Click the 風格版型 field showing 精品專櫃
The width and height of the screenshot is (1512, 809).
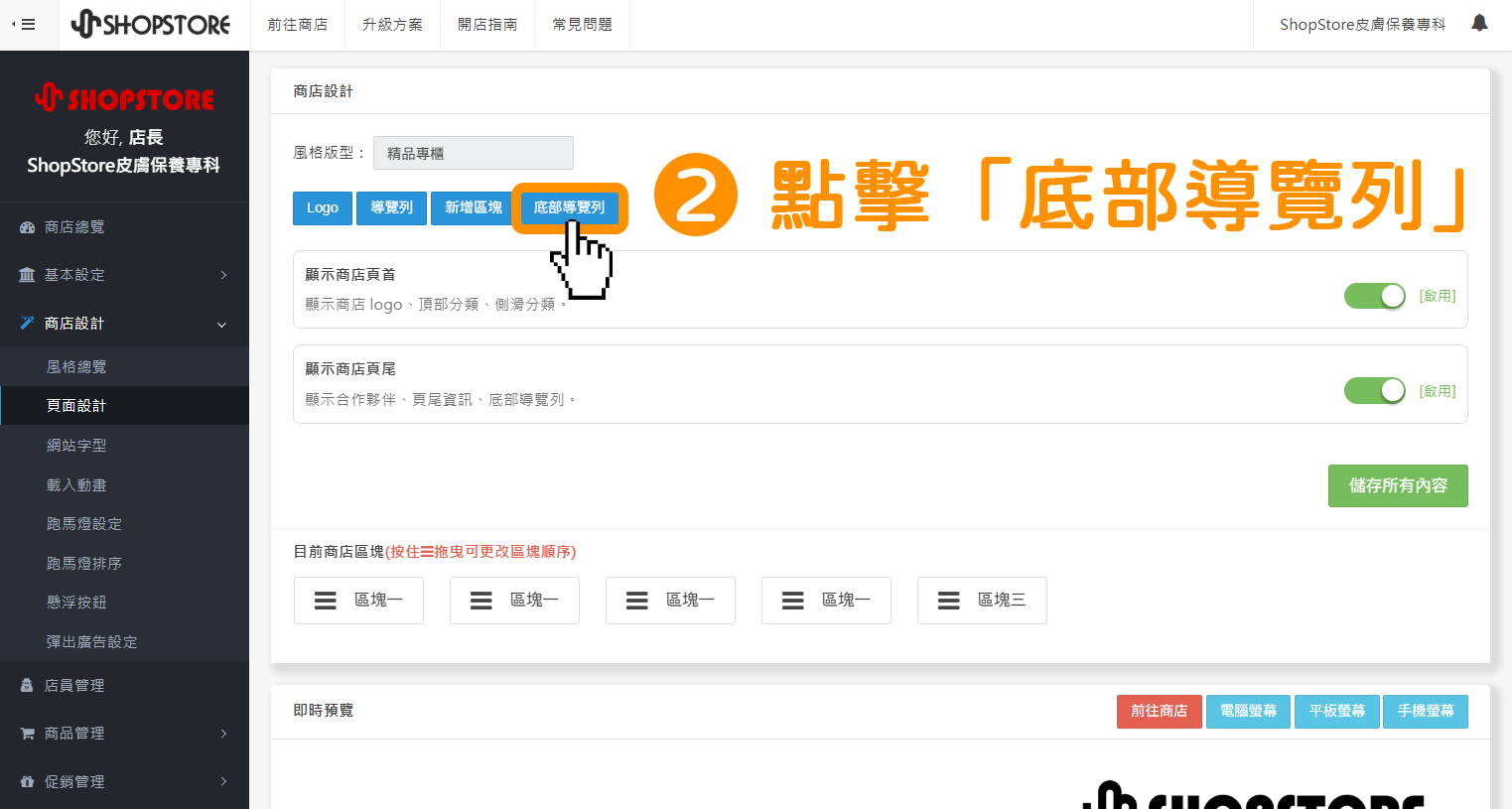tap(474, 153)
